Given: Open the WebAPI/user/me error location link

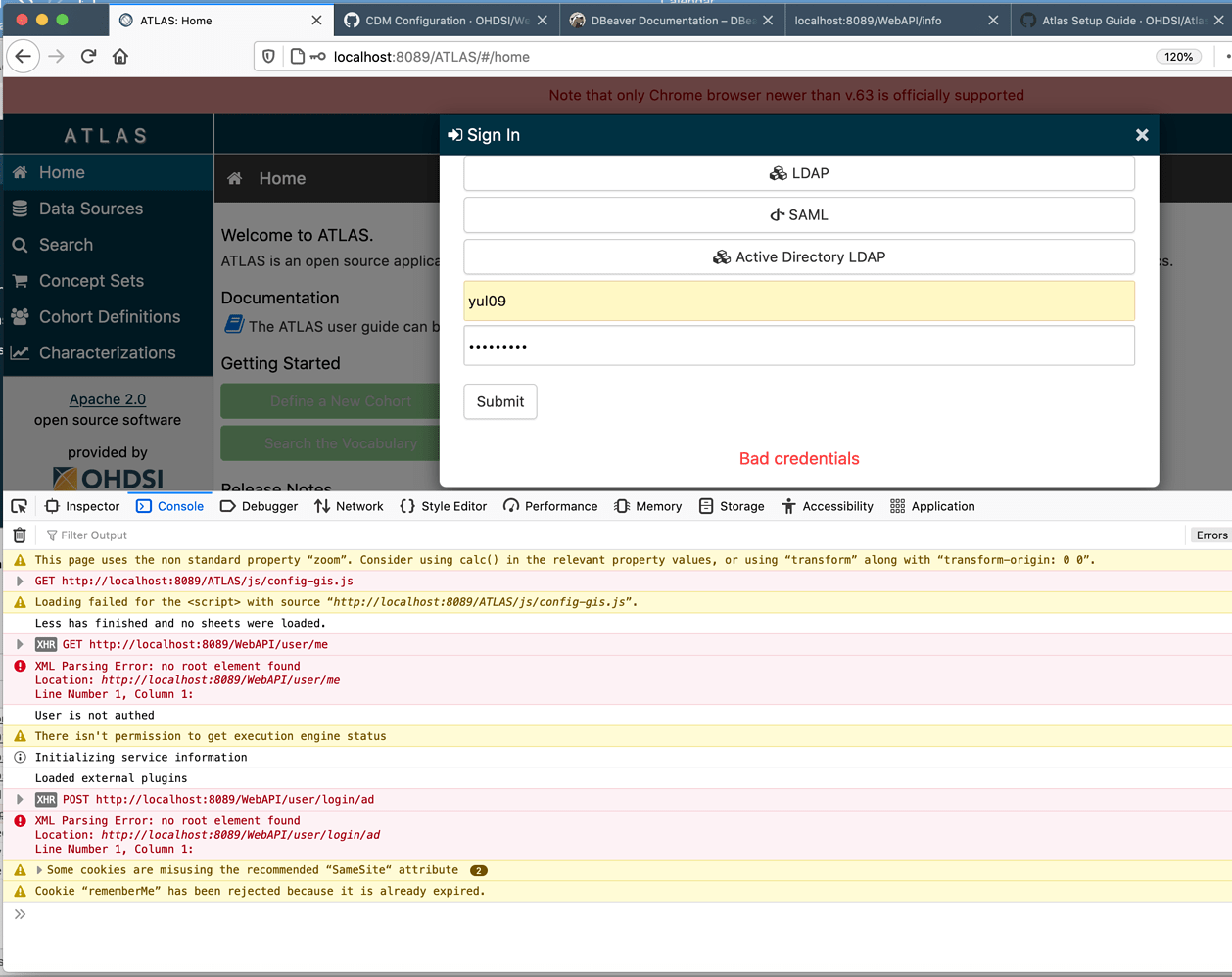Looking at the screenshot, I should [220, 680].
